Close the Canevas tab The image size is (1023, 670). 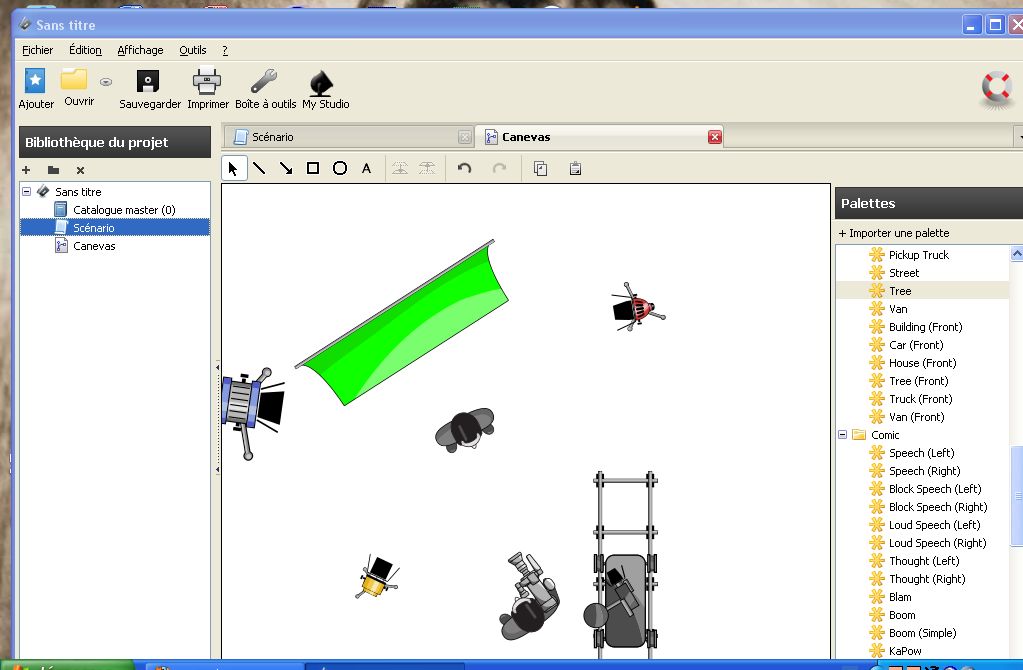click(x=715, y=137)
